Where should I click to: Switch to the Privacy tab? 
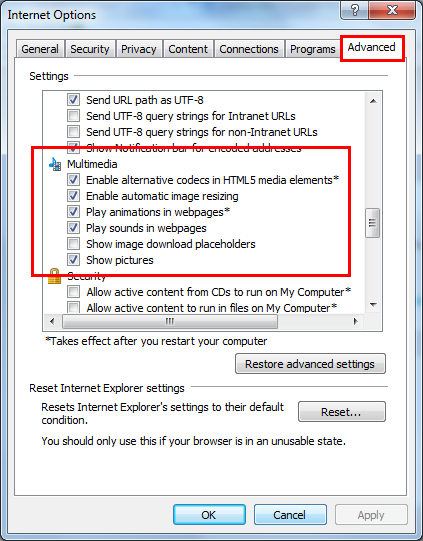(x=139, y=49)
